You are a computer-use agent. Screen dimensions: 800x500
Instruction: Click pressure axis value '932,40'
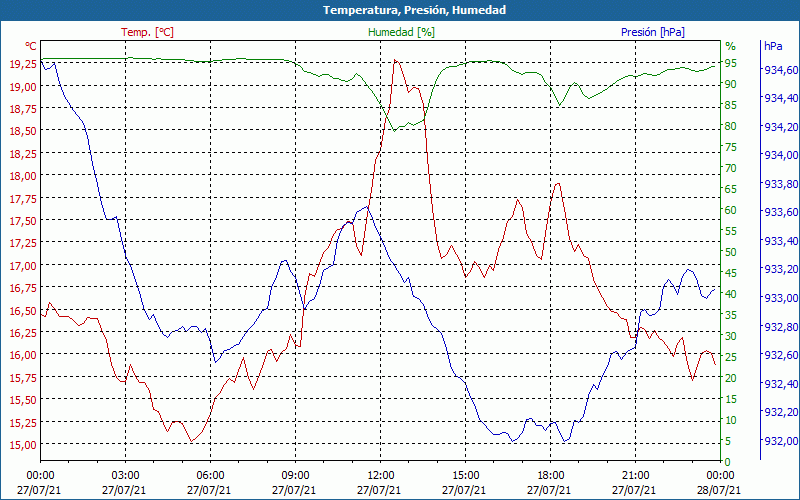(x=781, y=384)
